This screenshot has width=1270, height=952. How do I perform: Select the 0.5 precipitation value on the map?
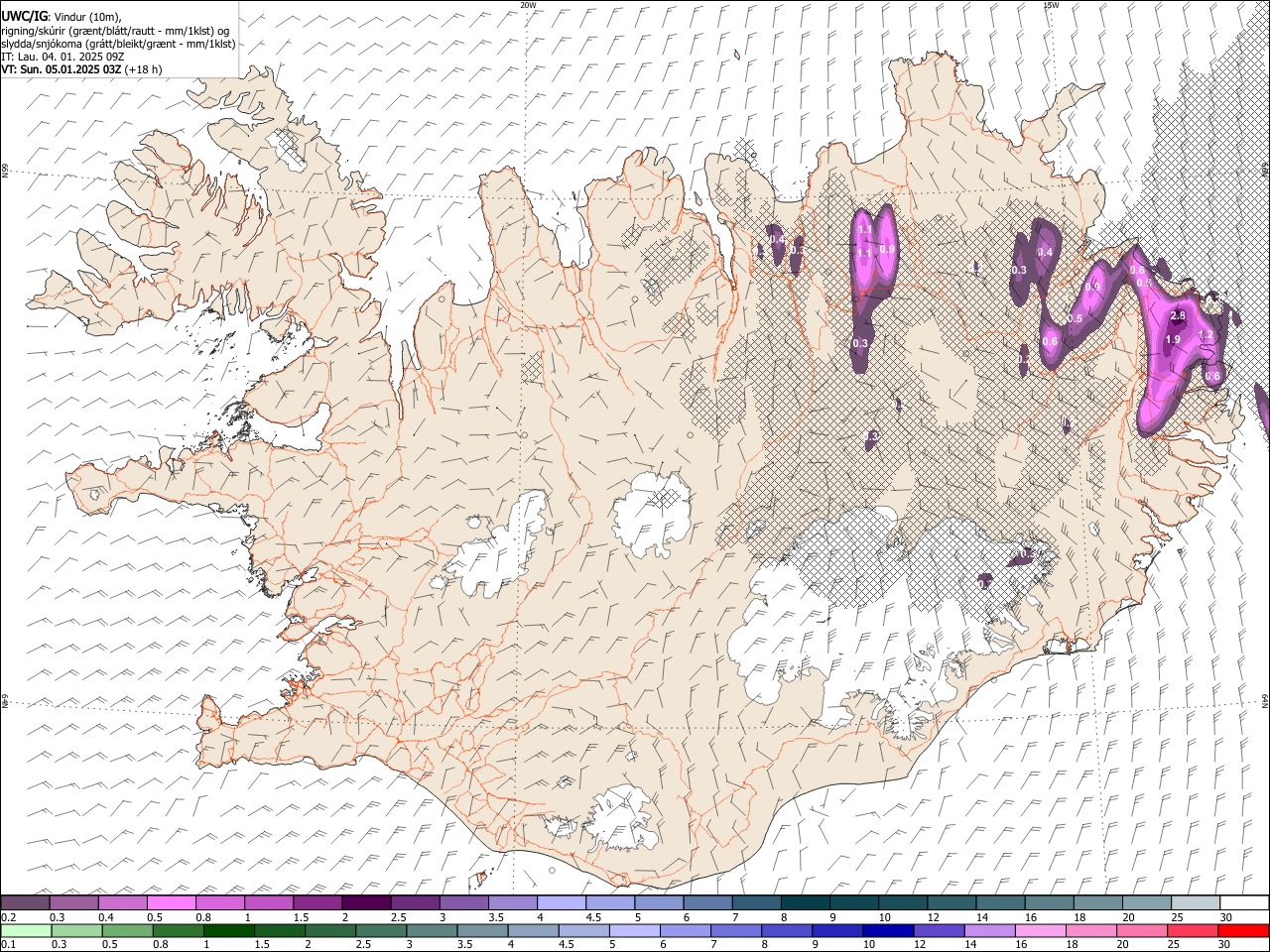click(1075, 318)
